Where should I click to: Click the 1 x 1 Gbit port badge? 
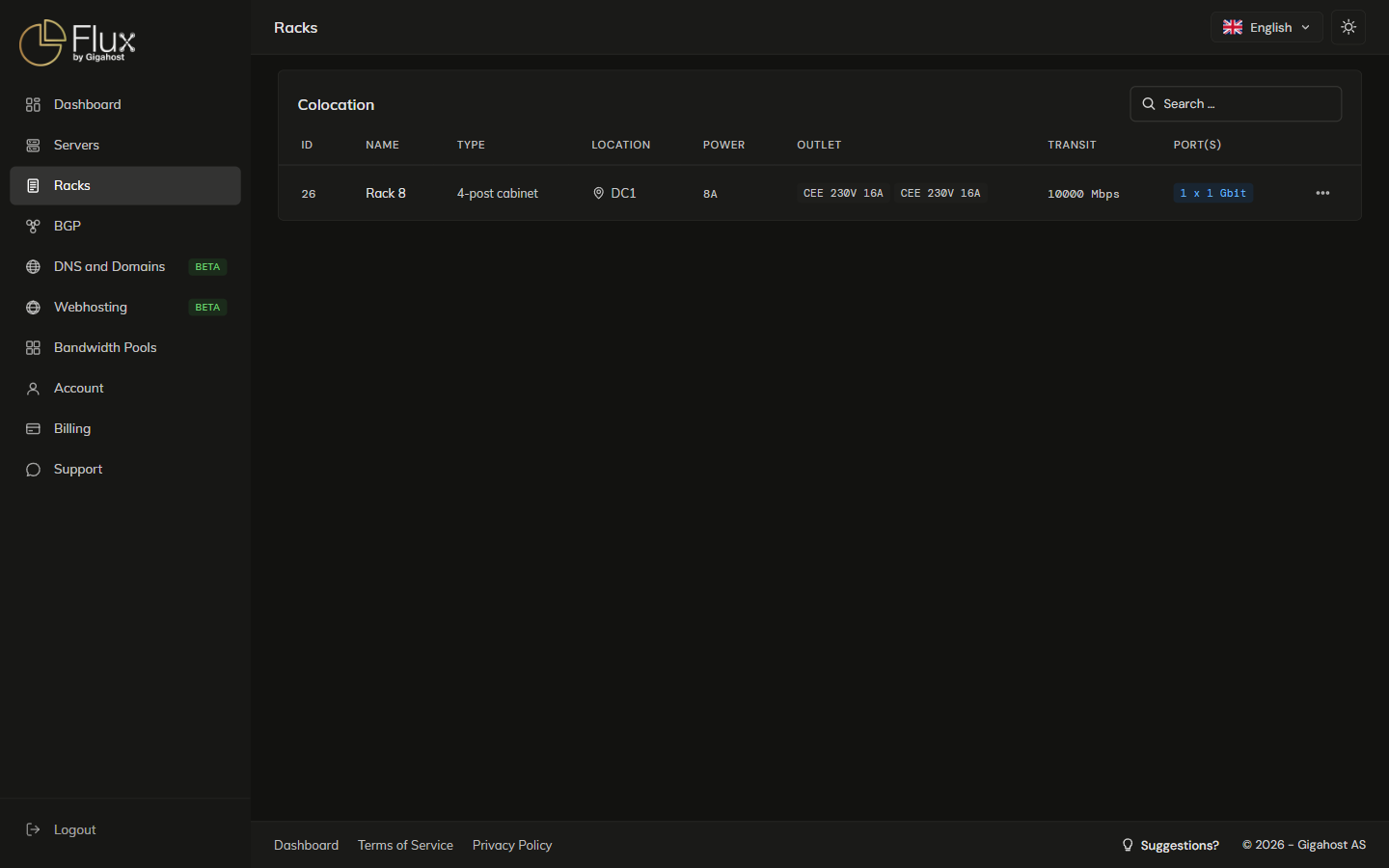[x=1212, y=193]
